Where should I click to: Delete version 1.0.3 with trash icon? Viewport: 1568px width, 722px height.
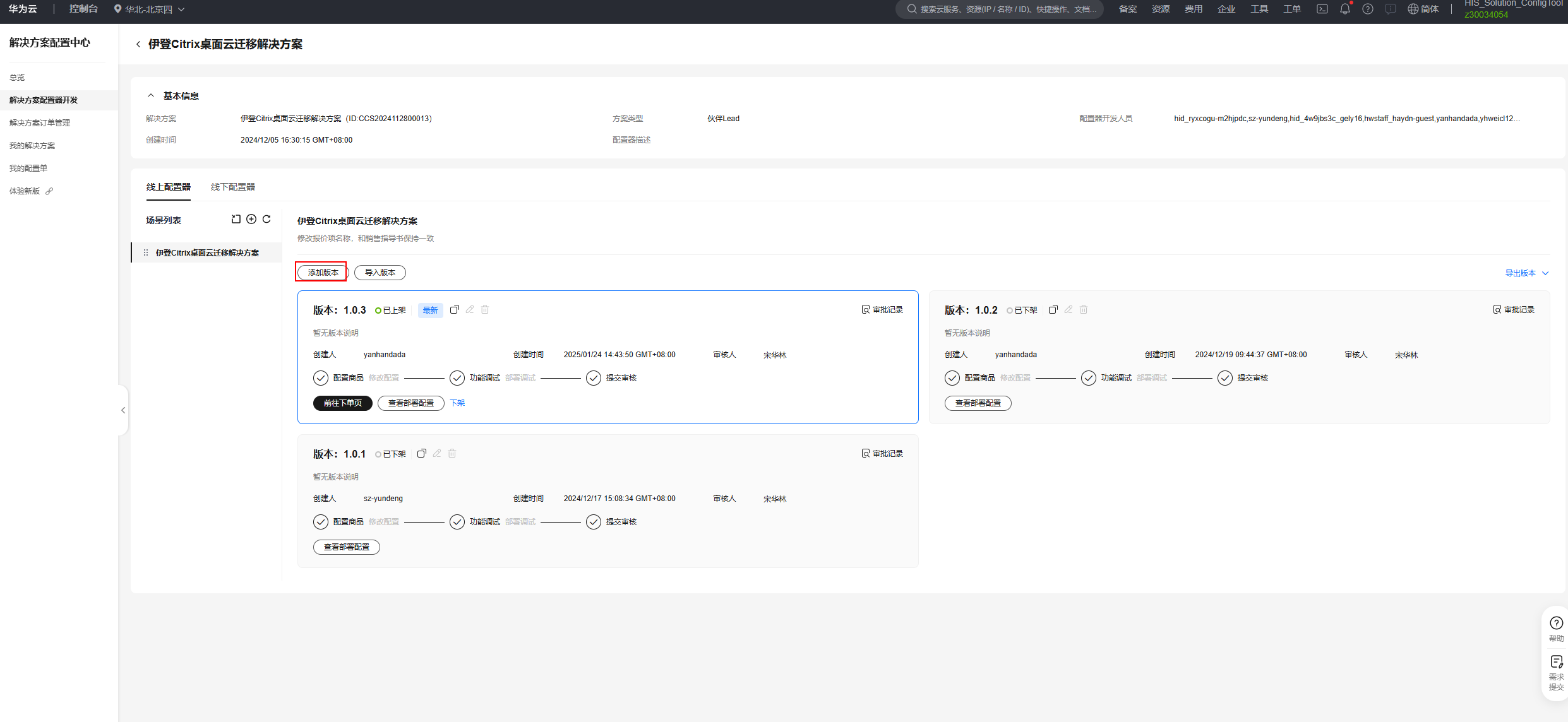[485, 309]
